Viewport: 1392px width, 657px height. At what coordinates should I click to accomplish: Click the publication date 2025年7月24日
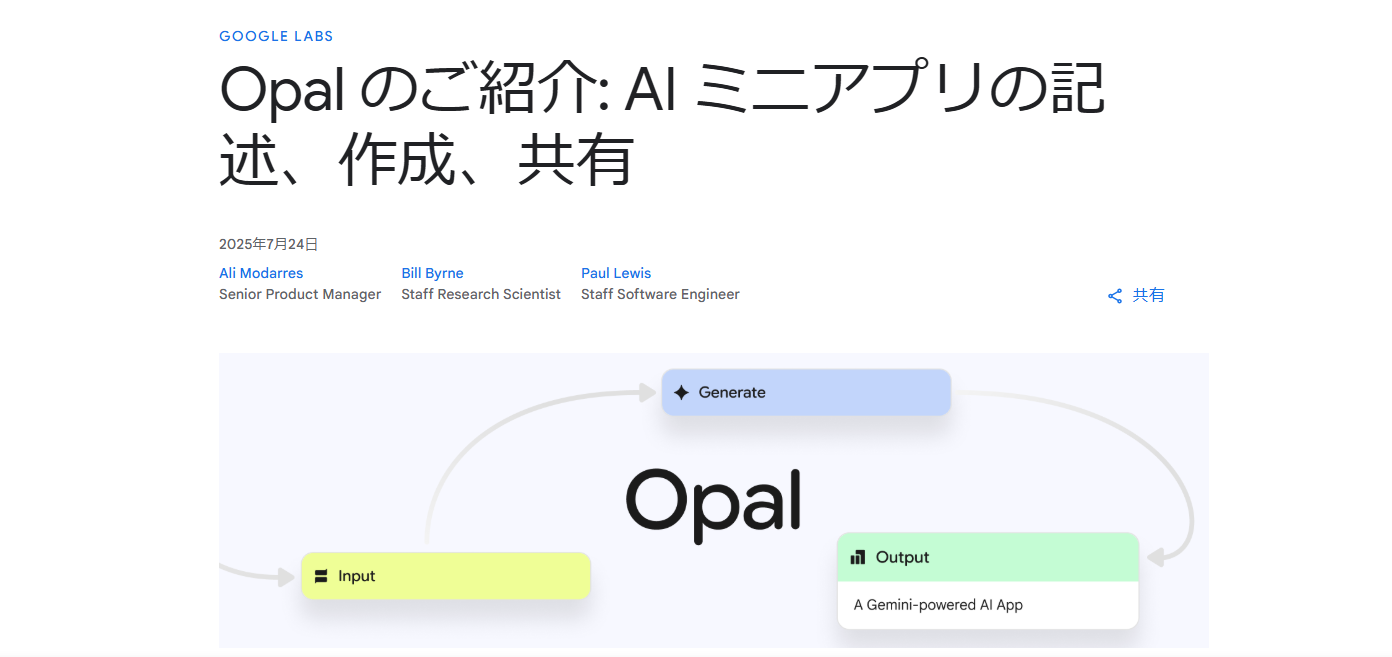click(x=268, y=244)
